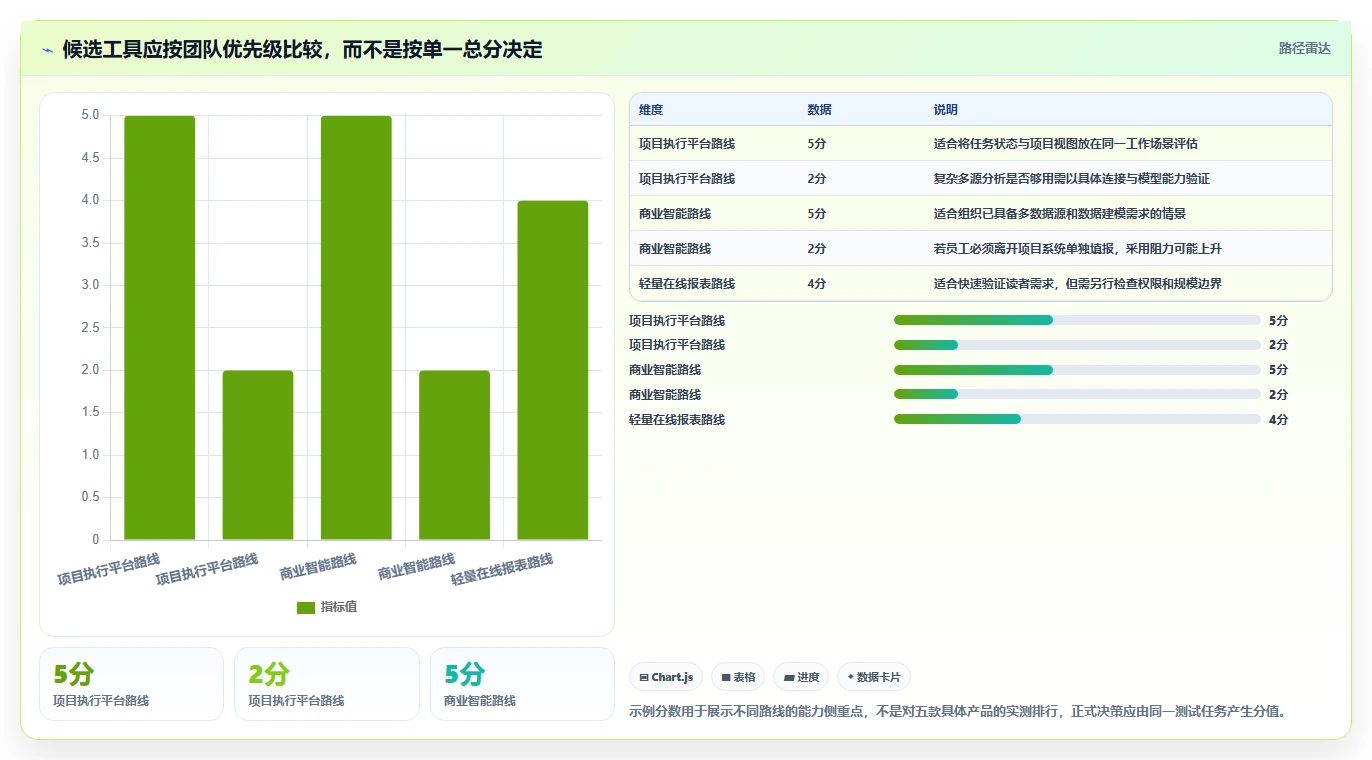Click the 3.5 y-axis tick label

click(x=90, y=243)
